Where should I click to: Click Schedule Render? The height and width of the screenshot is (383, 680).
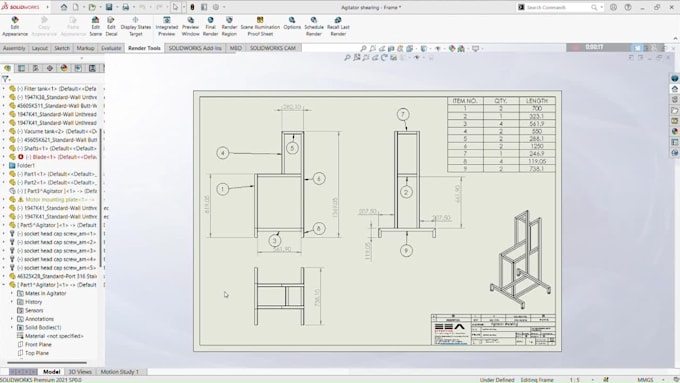point(314,26)
